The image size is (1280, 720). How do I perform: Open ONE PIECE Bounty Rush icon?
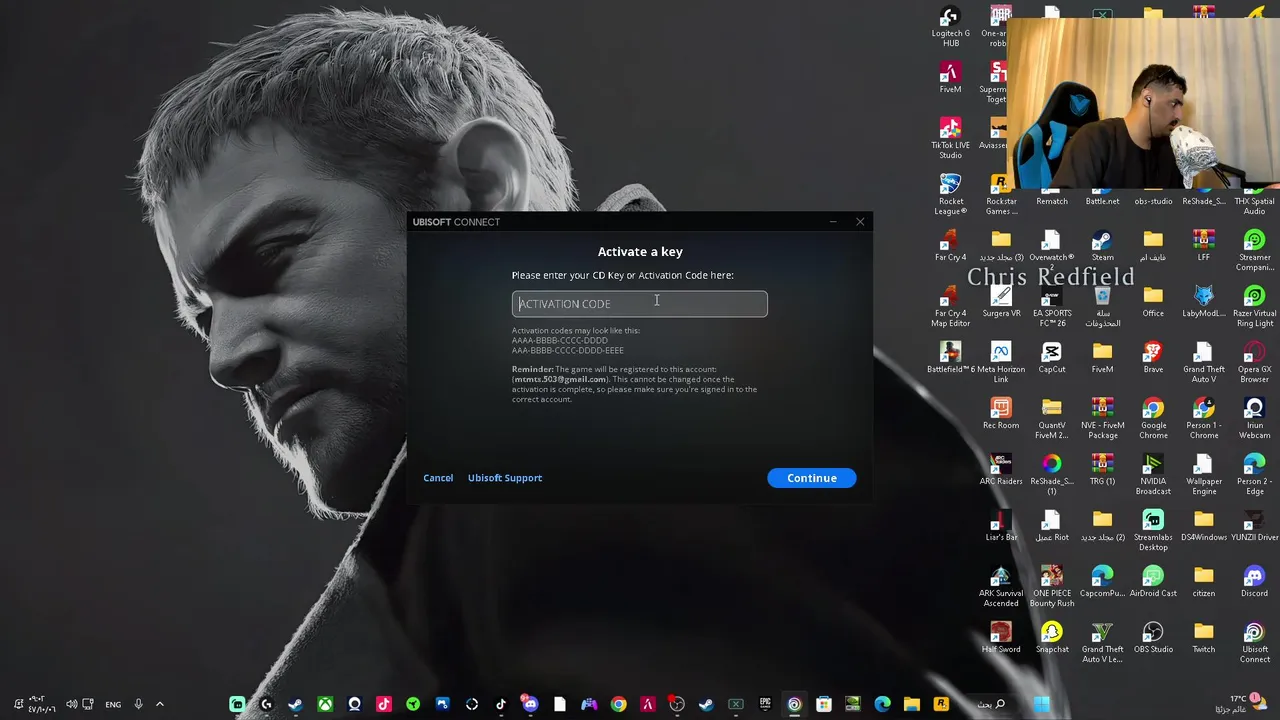[1051, 587]
